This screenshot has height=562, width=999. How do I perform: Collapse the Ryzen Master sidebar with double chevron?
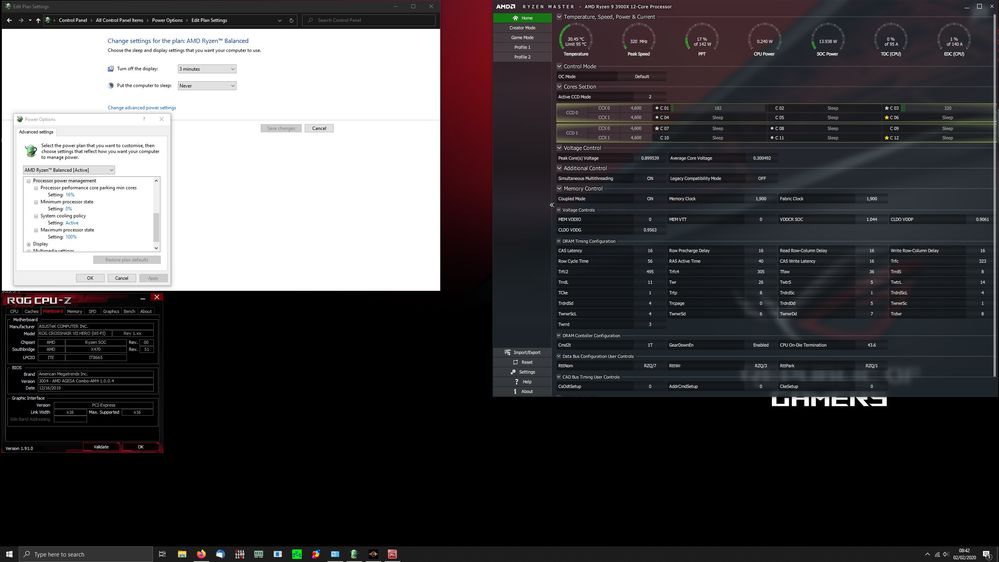click(552, 205)
